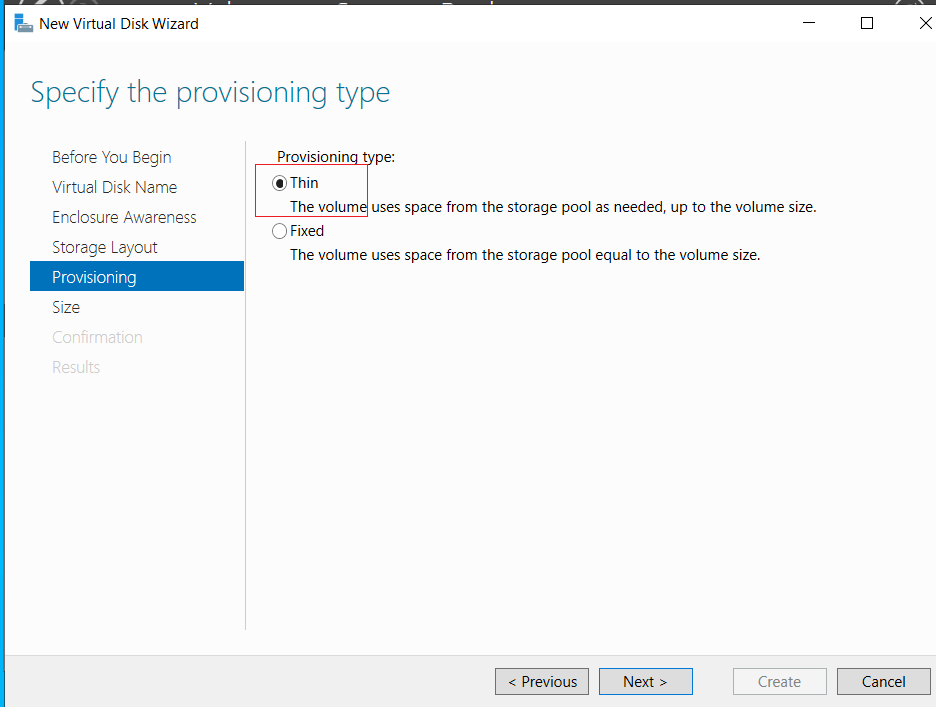Open the Enclosure Awareness step
Screen dimensions: 936x707
point(124,217)
